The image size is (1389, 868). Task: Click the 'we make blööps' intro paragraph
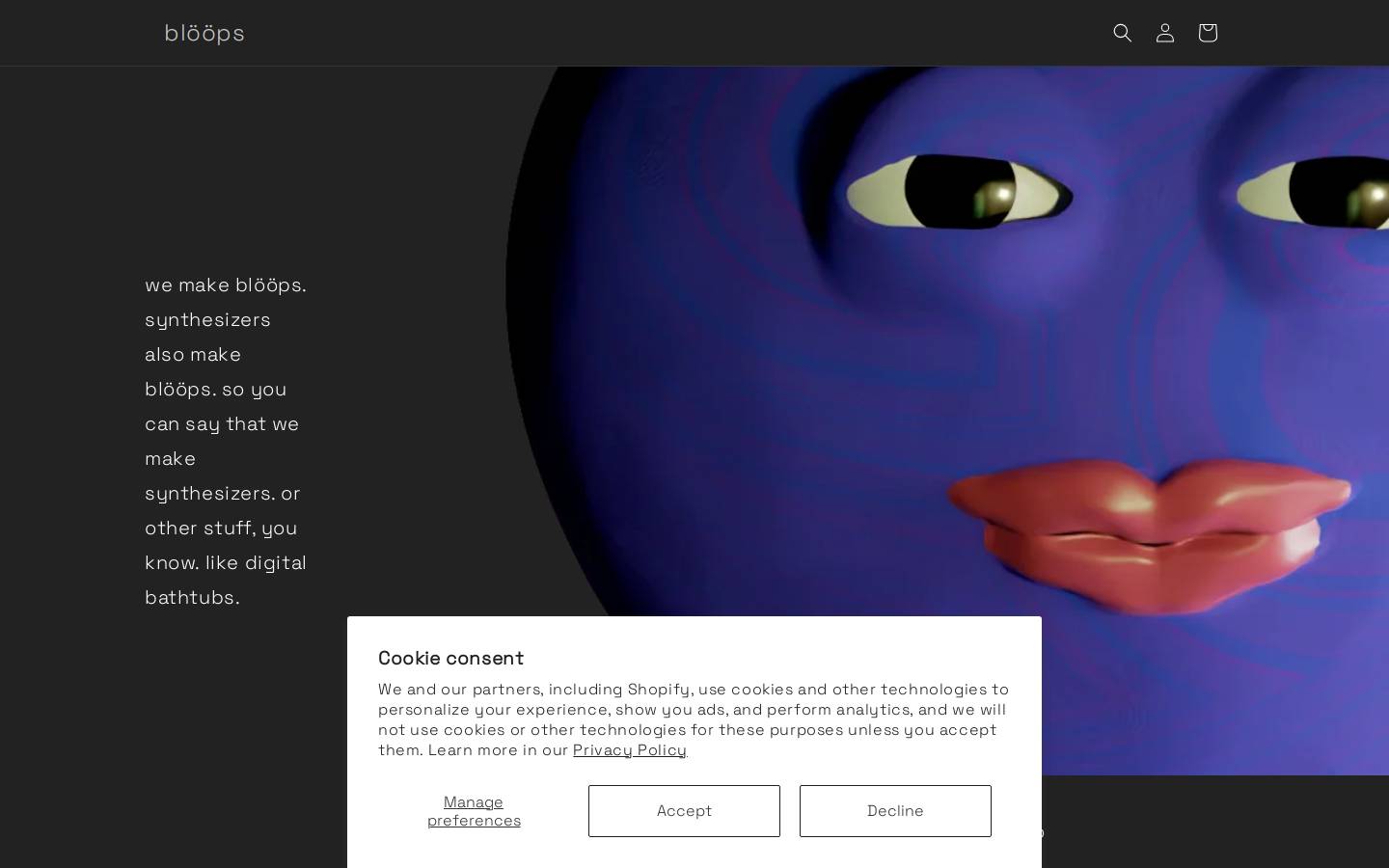226,441
